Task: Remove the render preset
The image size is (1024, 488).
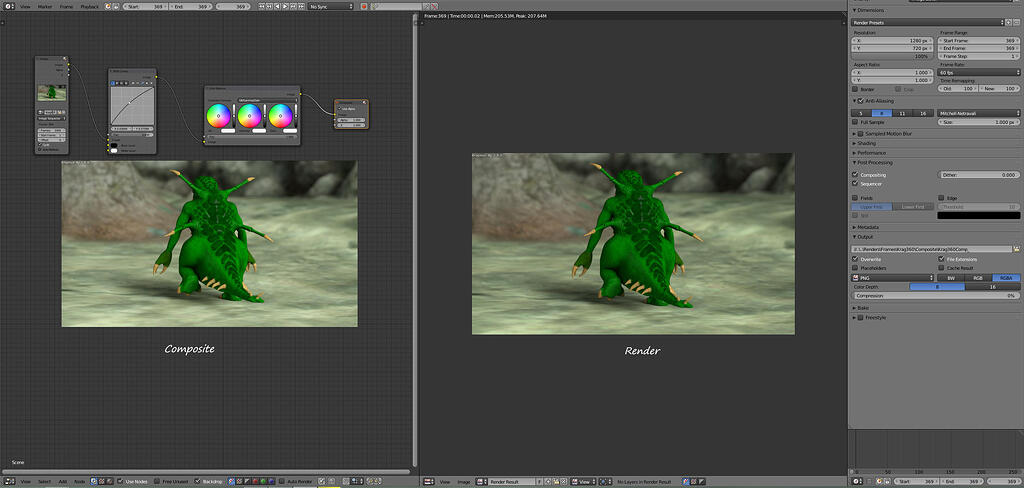Action: 1017,22
